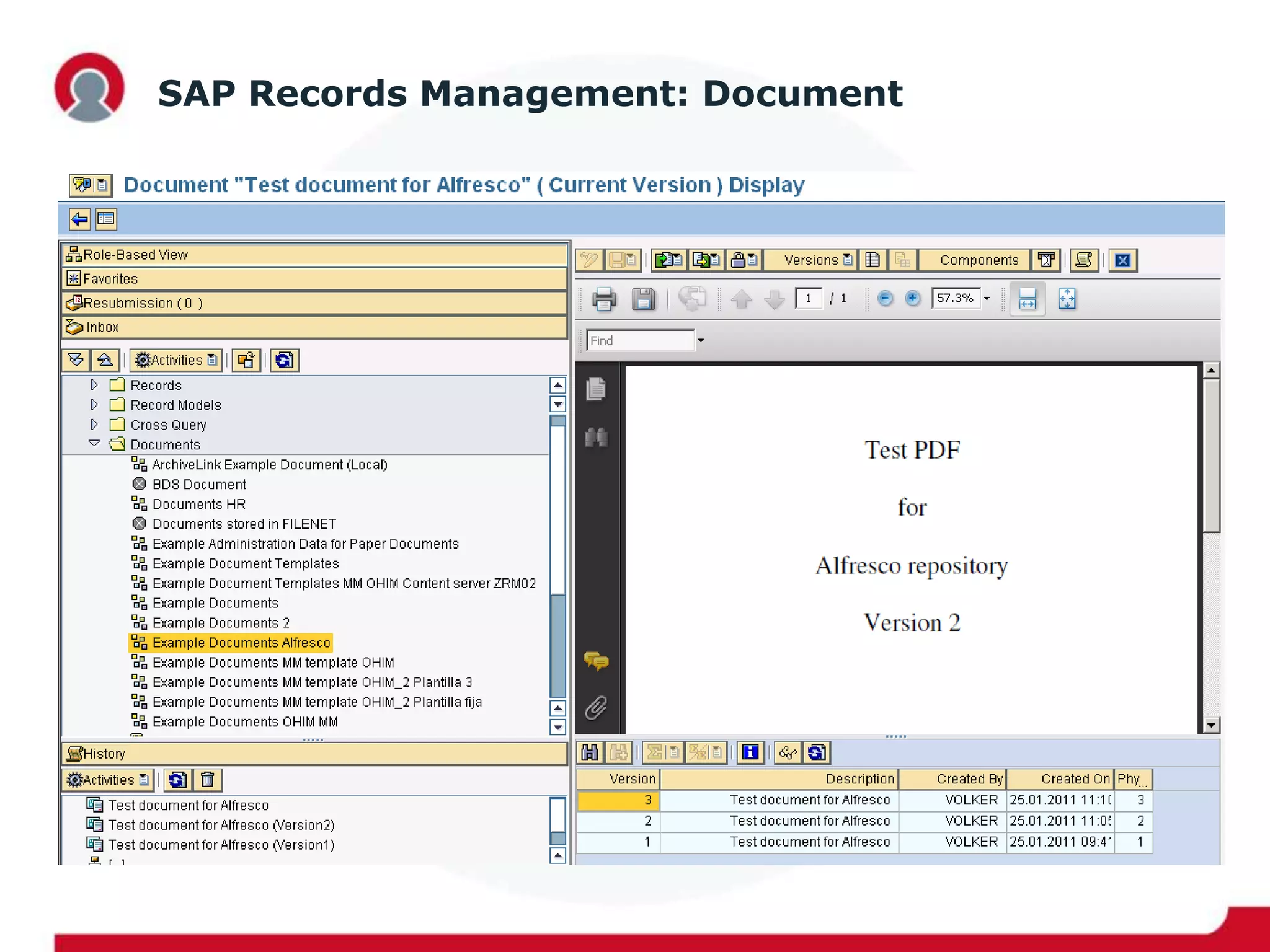Click the PDF zoom in plus icon
This screenshot has width=1270, height=952.
[912, 299]
